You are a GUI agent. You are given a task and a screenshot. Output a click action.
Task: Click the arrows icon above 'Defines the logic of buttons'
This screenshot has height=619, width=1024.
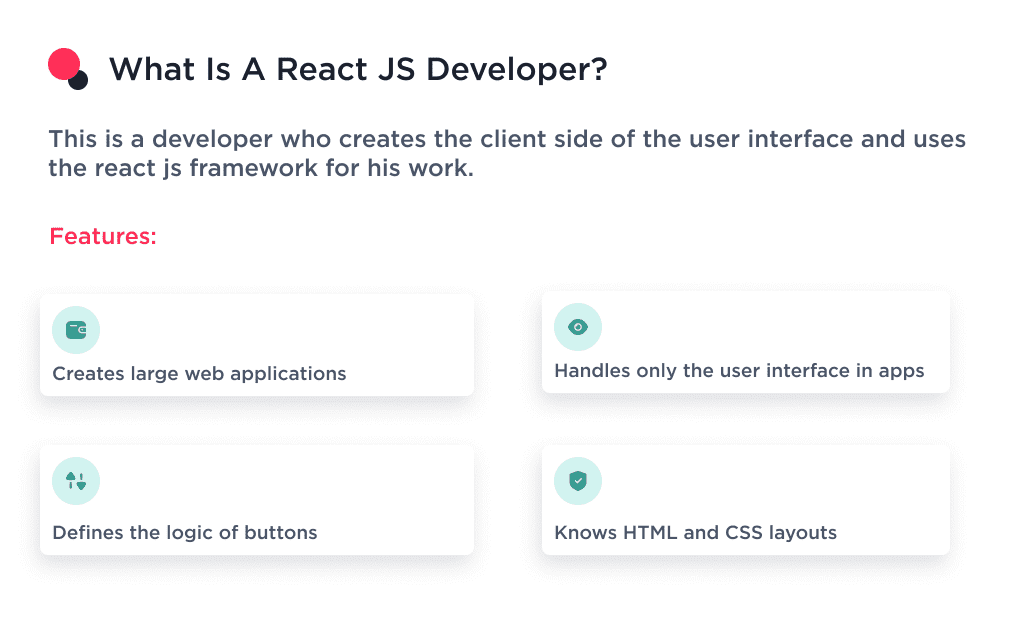(76, 481)
